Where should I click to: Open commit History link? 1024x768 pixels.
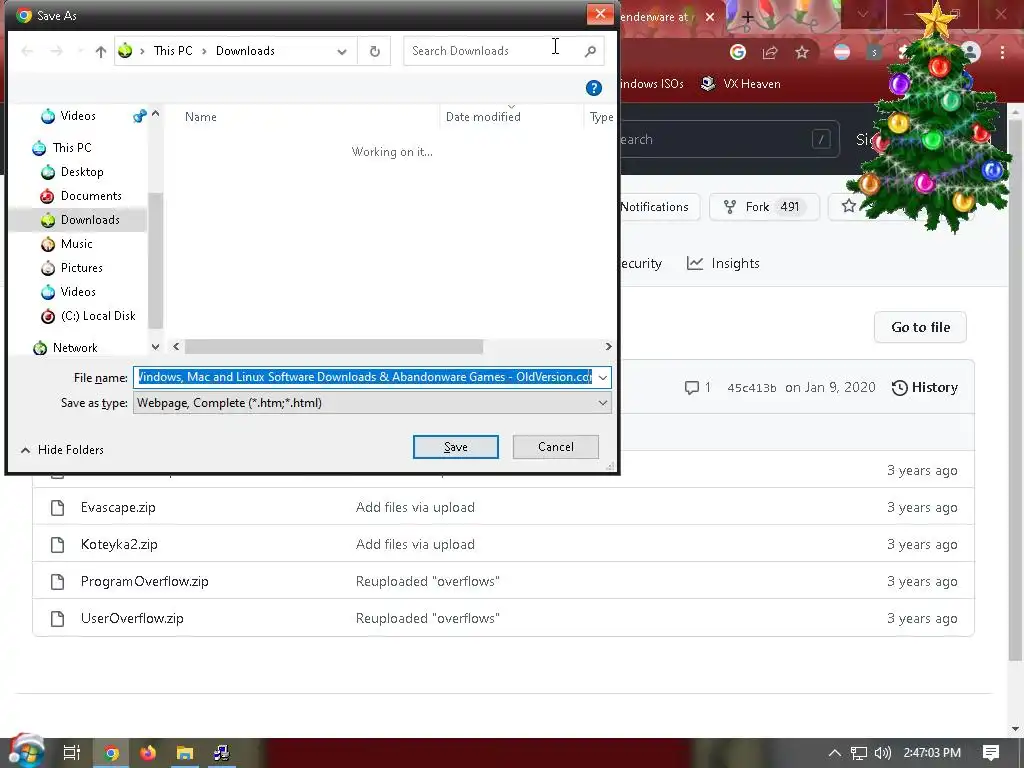coord(925,388)
